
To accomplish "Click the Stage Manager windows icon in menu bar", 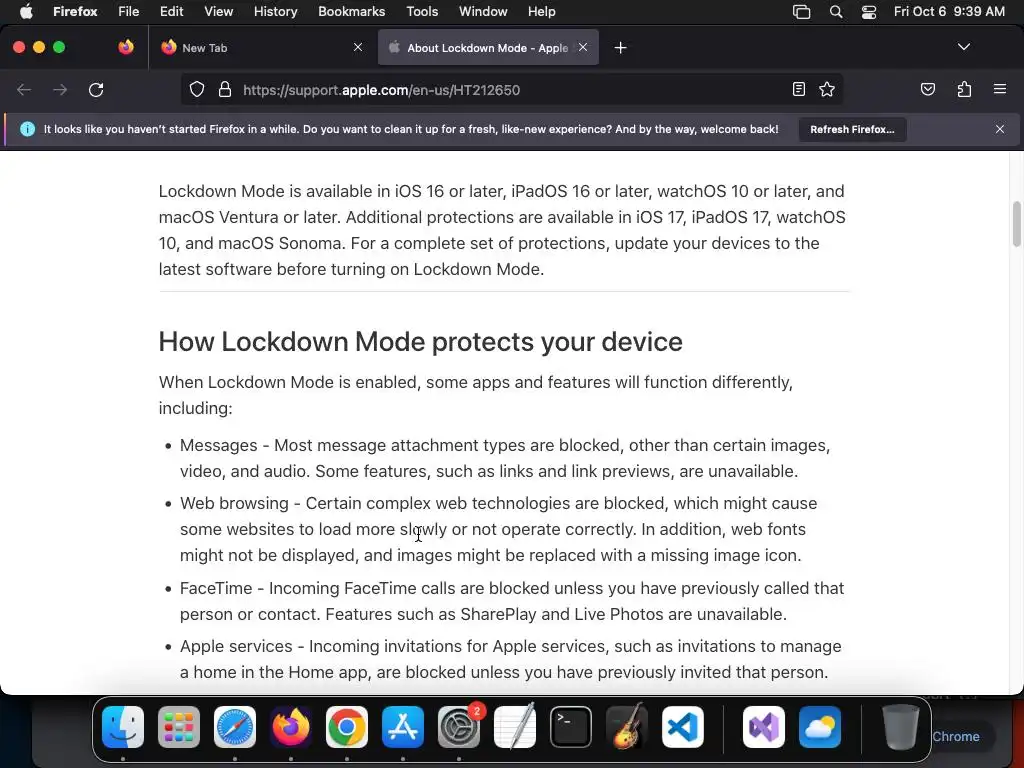I will 801,12.
